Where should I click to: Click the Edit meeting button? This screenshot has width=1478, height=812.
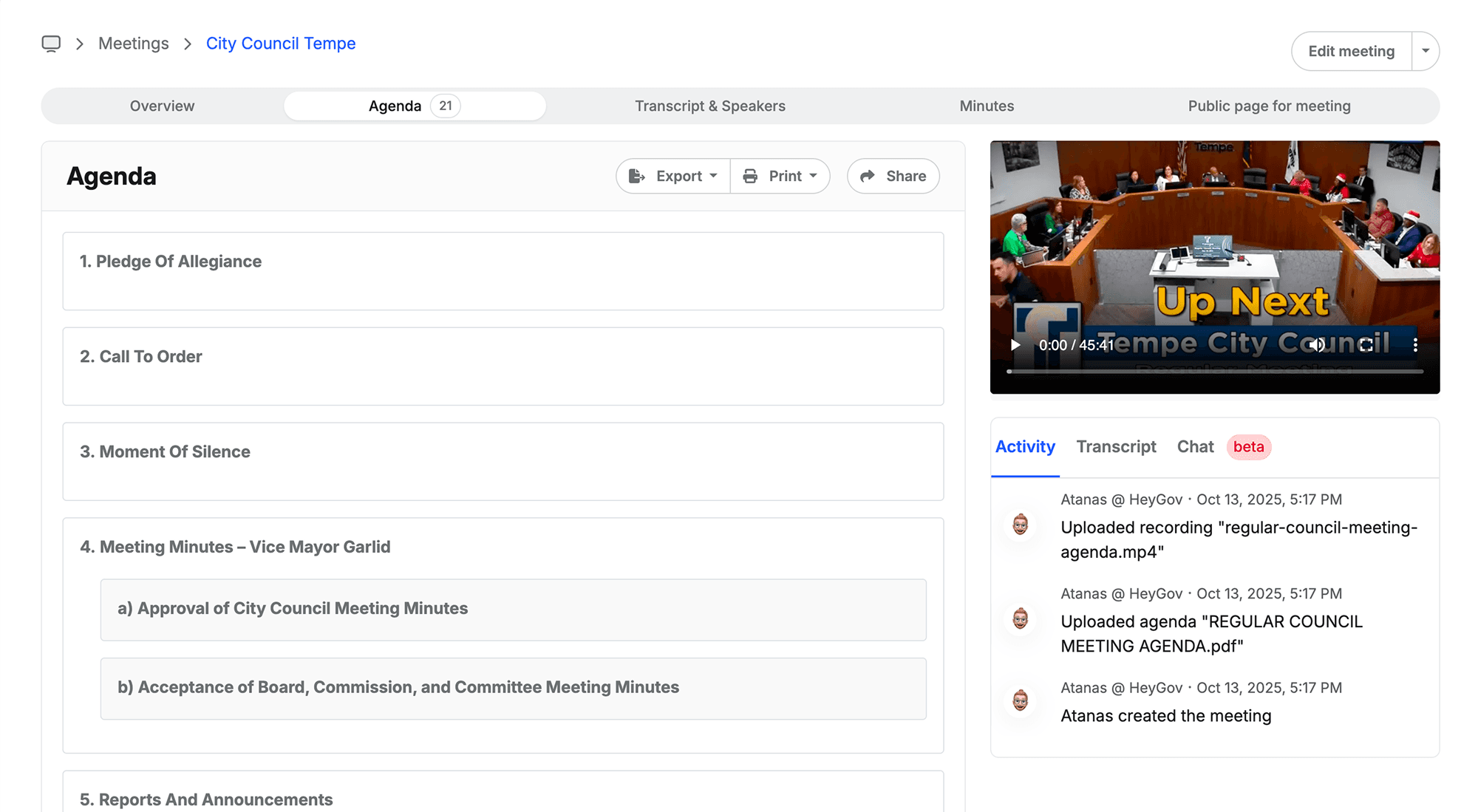pyautogui.click(x=1351, y=51)
